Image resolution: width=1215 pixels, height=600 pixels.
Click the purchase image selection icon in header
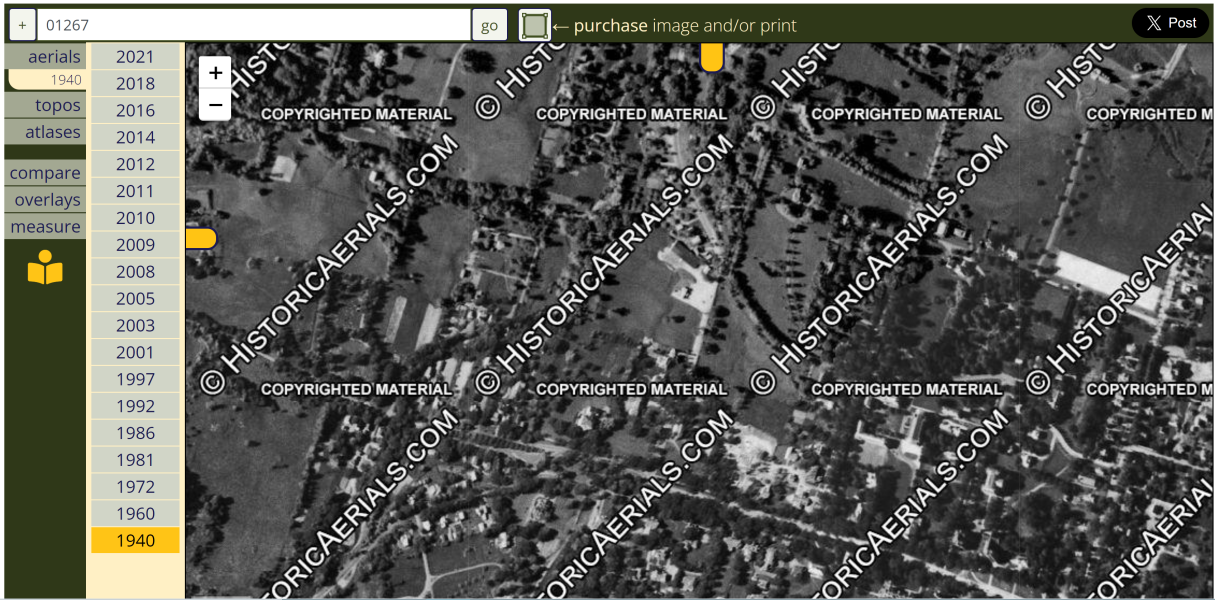[535, 24]
